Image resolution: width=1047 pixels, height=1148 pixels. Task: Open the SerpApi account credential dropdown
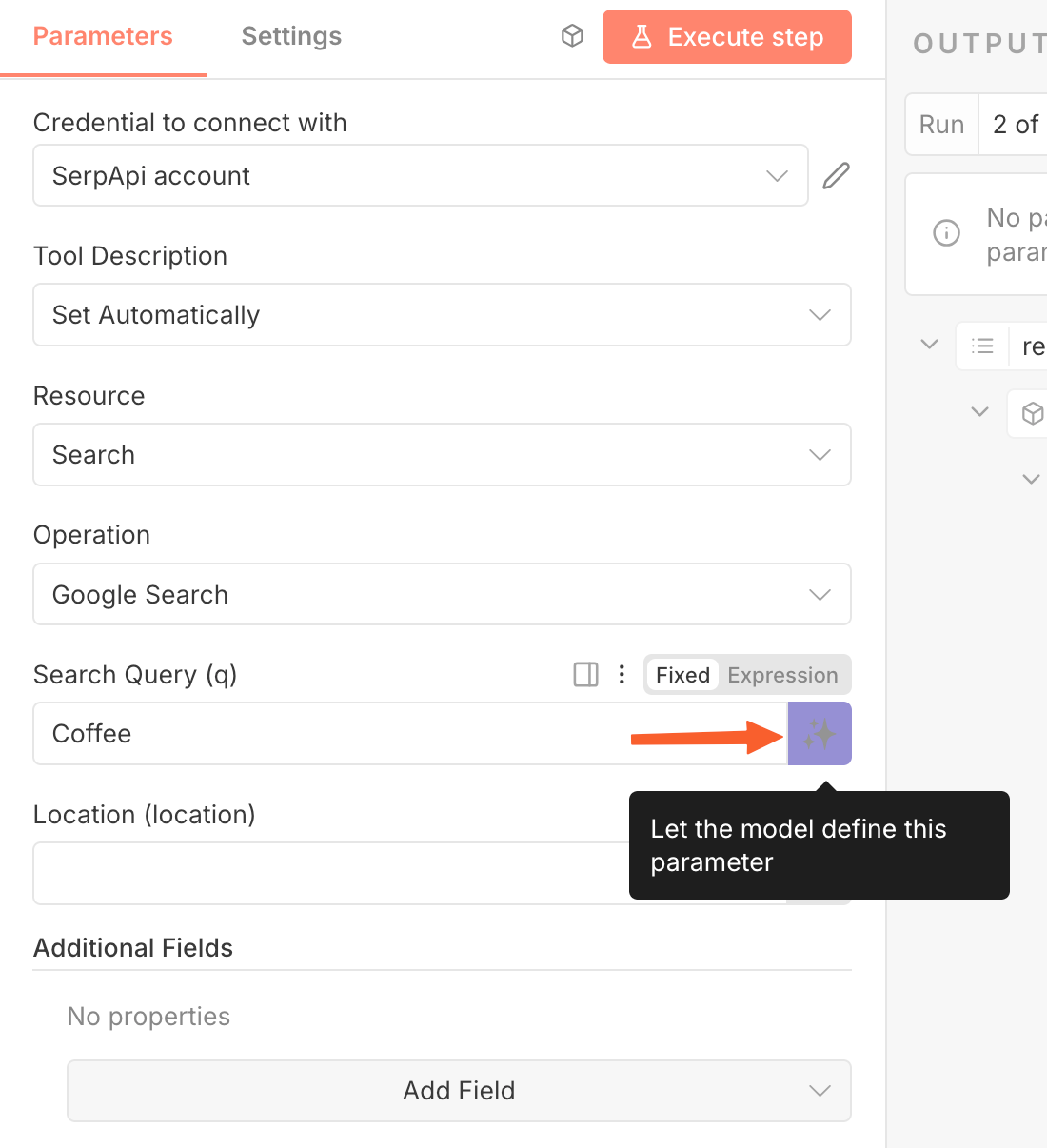pos(420,176)
